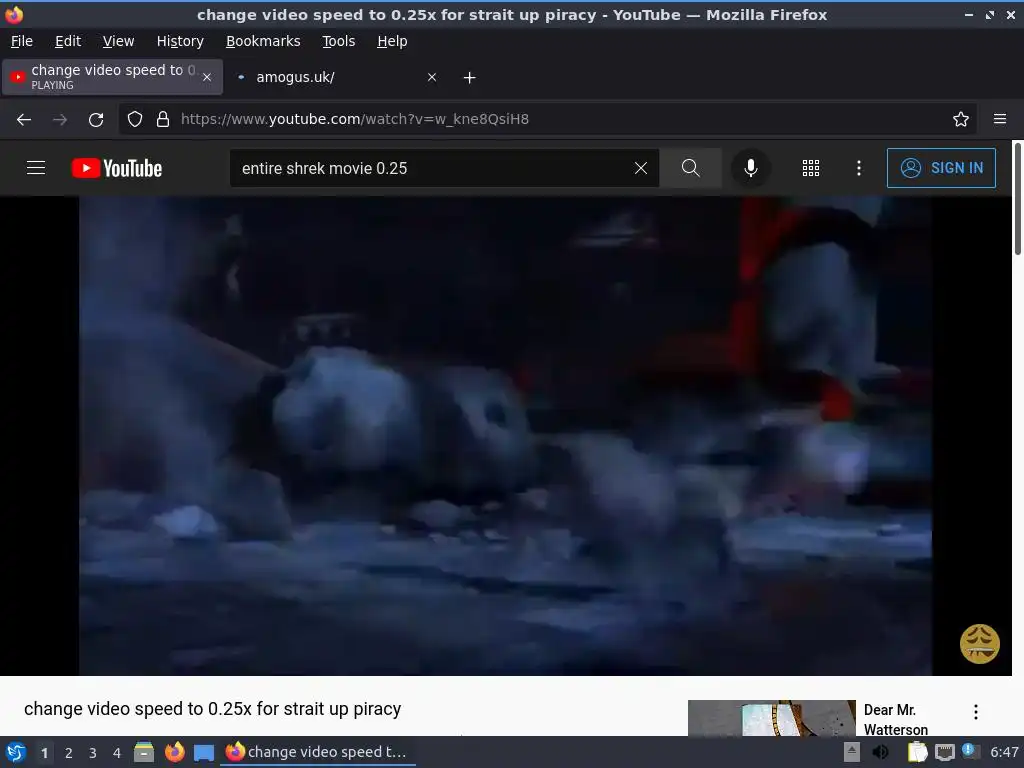Open a new browser tab
Image resolution: width=1024 pixels, height=768 pixels.
(x=469, y=78)
